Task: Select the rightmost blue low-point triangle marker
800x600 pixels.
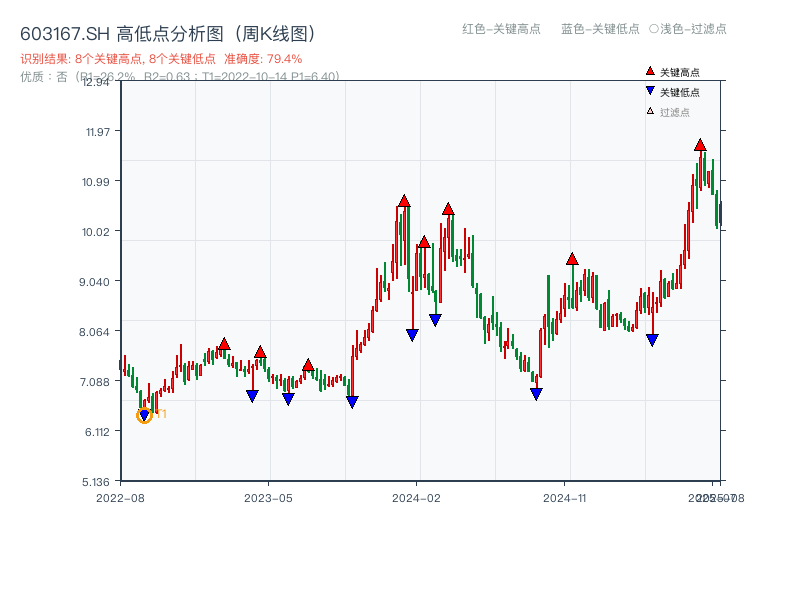Action: click(651, 339)
